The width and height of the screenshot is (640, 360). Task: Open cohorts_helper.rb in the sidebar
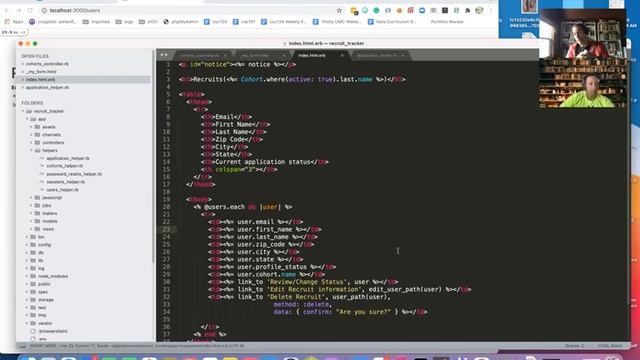click(64, 166)
